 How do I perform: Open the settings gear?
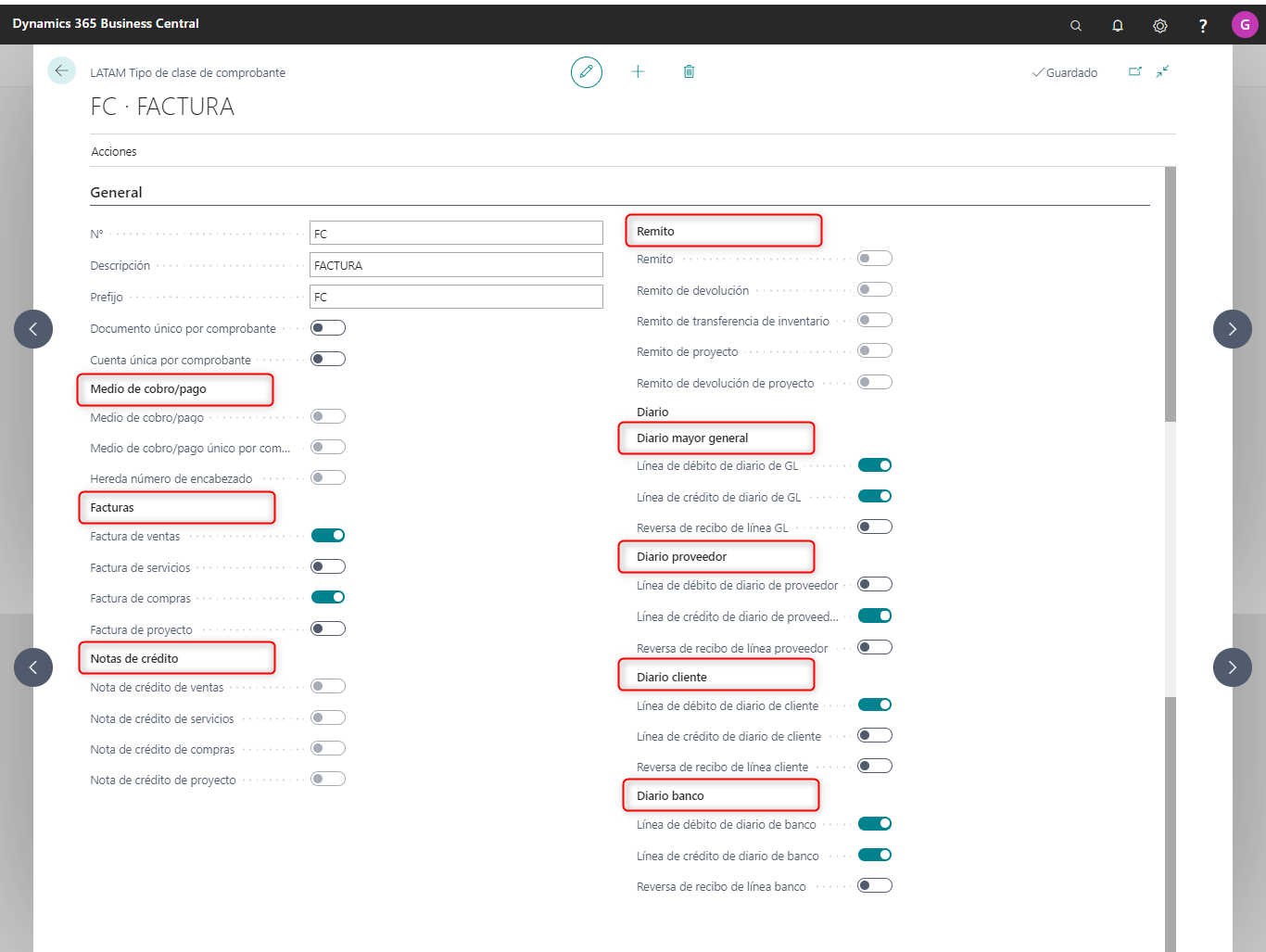(x=1160, y=25)
